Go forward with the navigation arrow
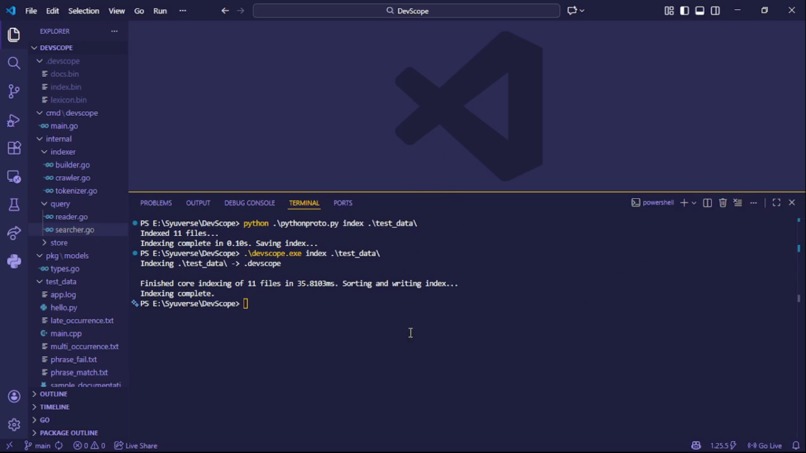 coord(241,11)
